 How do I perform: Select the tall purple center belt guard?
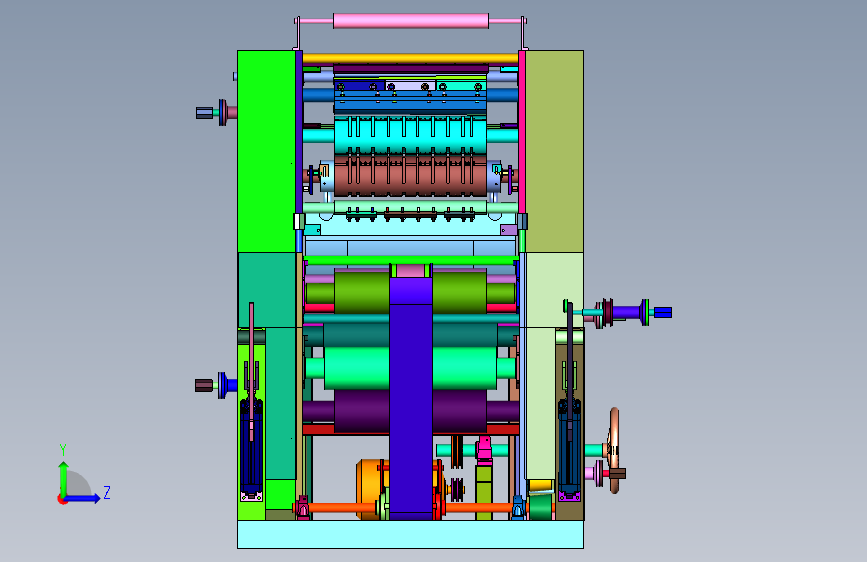pyautogui.click(x=411, y=398)
